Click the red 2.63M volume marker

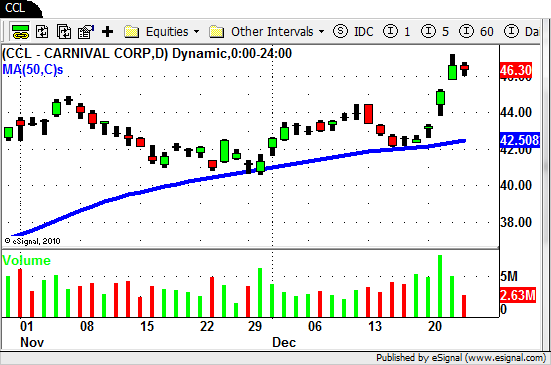point(518,295)
